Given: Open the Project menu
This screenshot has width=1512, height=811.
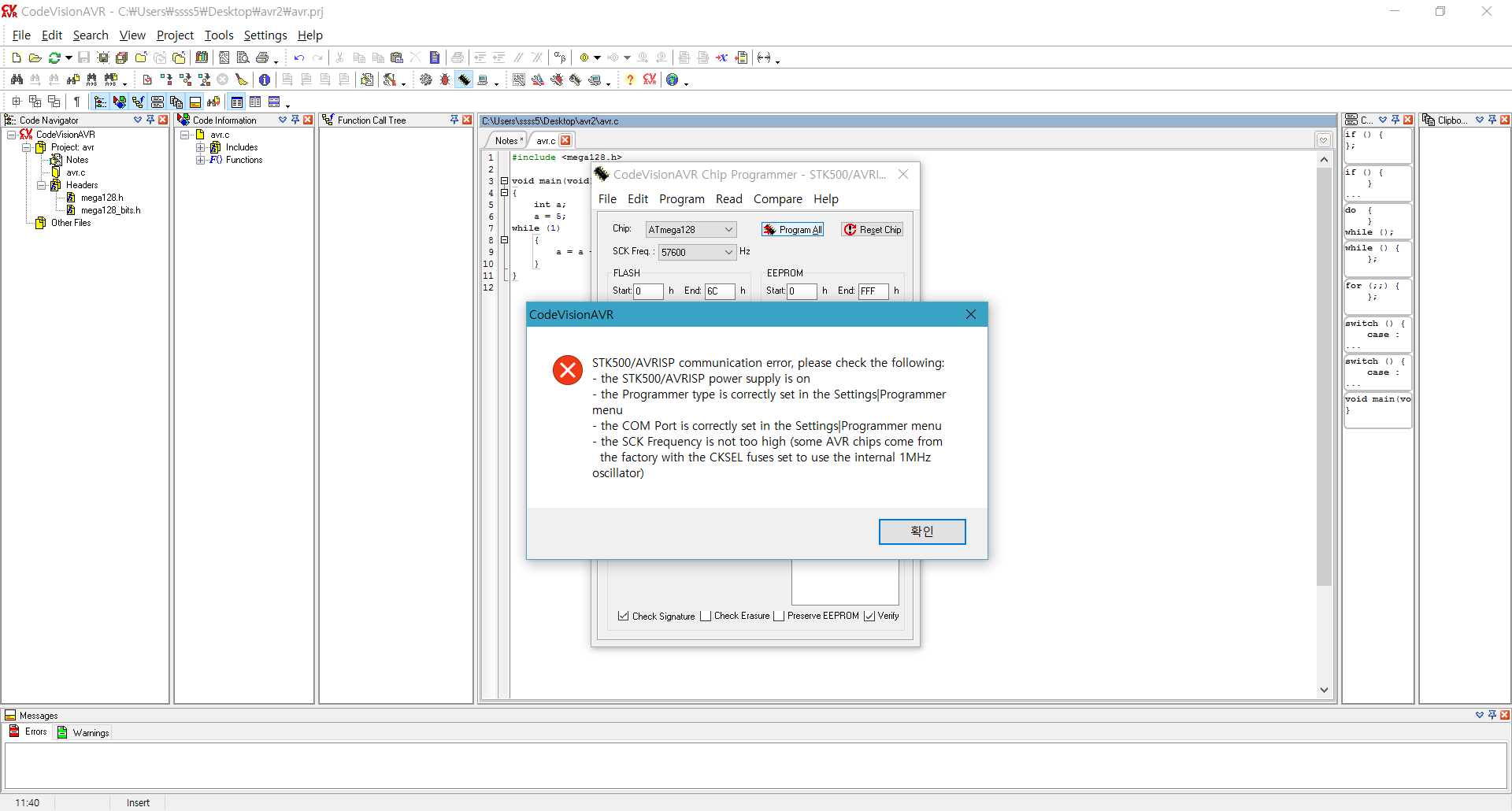Looking at the screenshot, I should coord(175,35).
